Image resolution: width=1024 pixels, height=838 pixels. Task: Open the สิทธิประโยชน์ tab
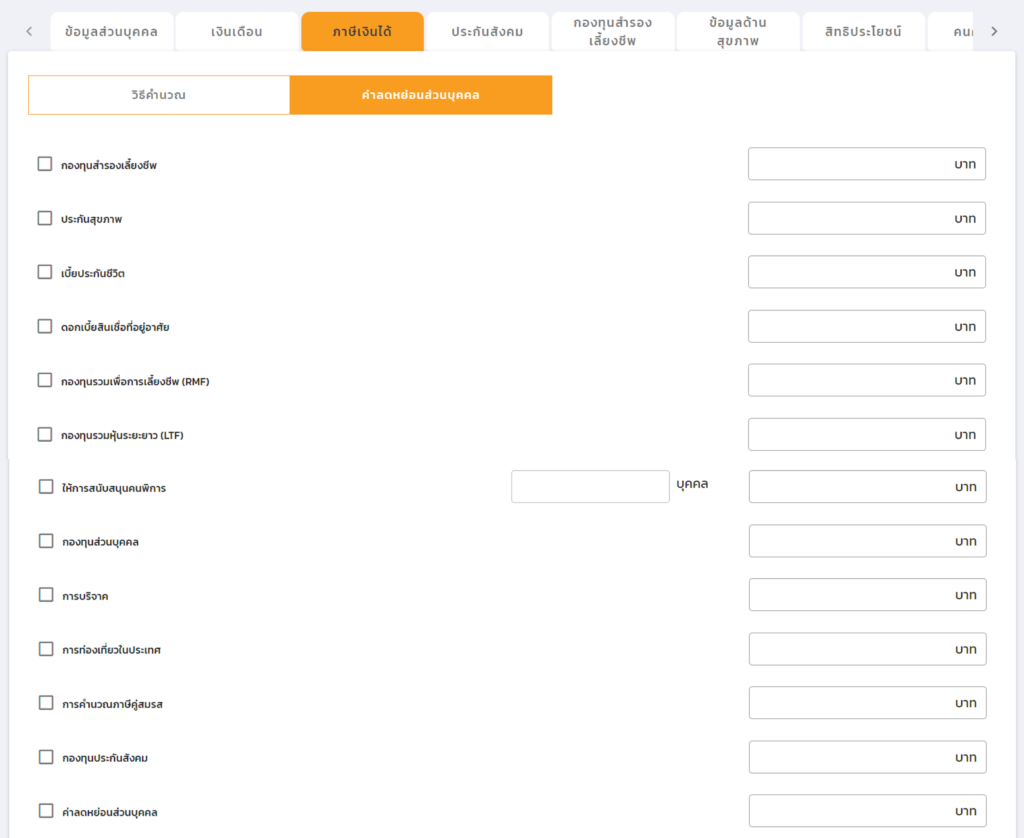(863, 32)
